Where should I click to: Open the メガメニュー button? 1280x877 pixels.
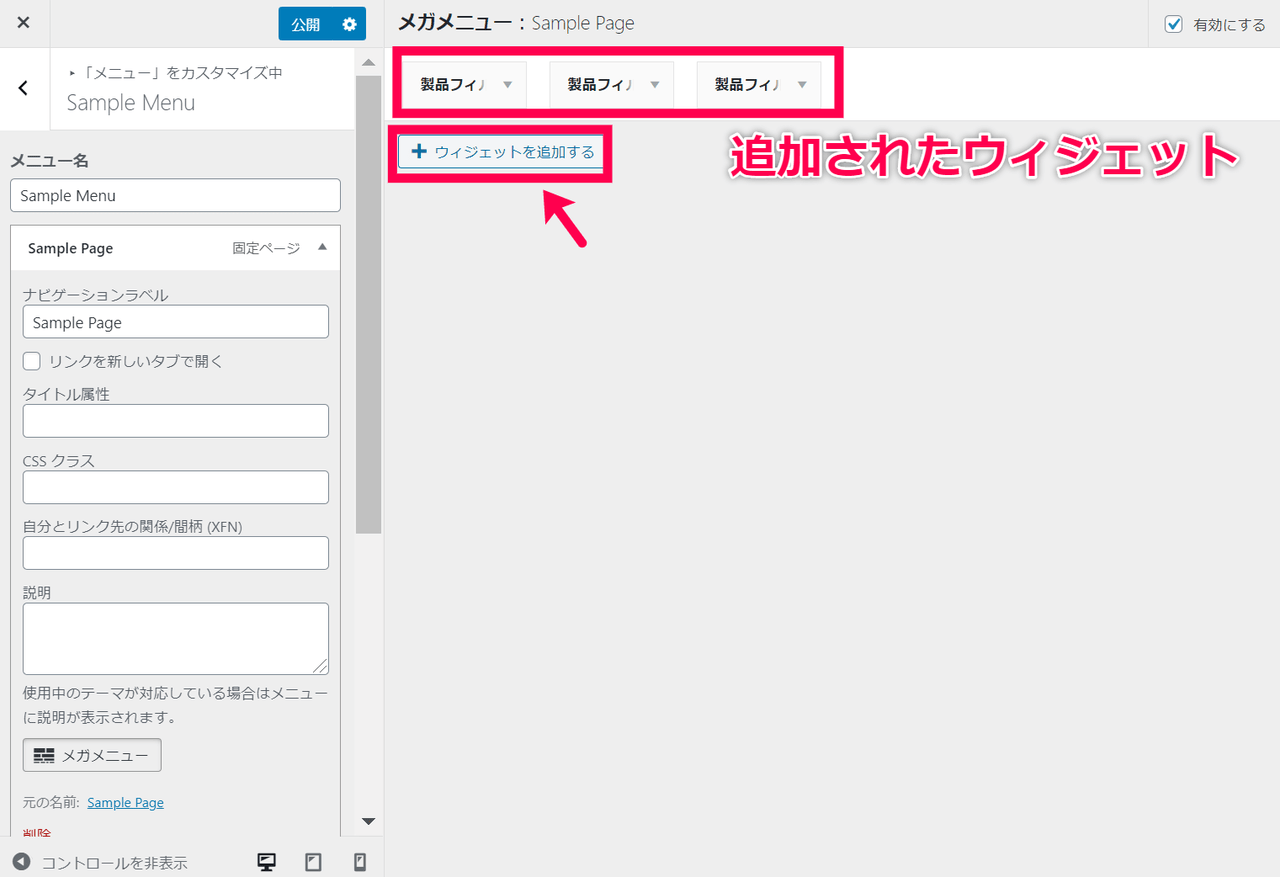tap(92, 755)
